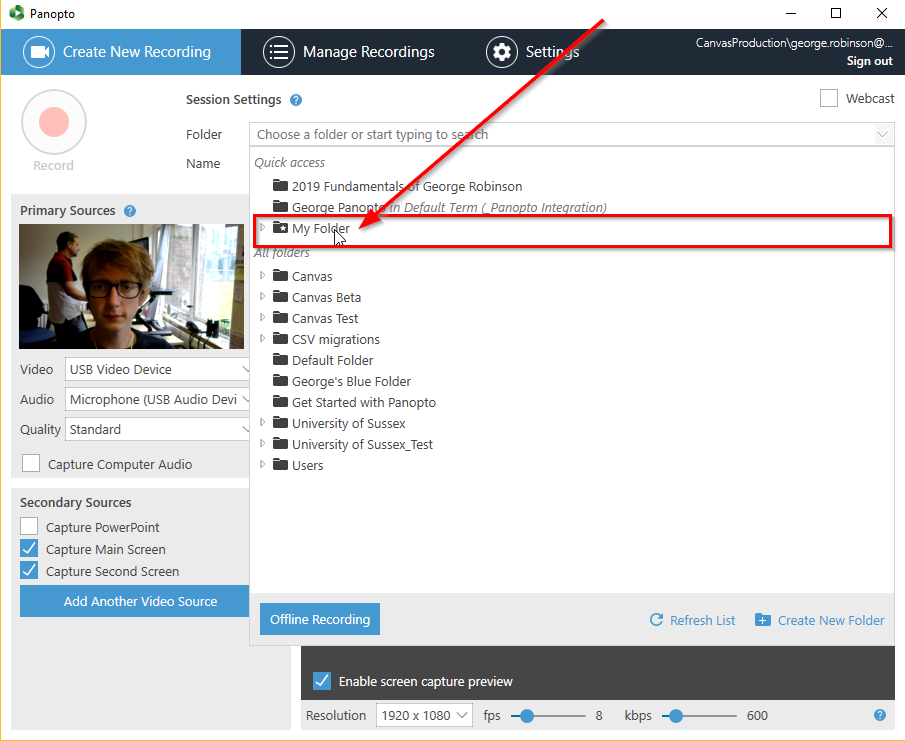
Task: Select the Canvas folder name
Action: (312, 276)
